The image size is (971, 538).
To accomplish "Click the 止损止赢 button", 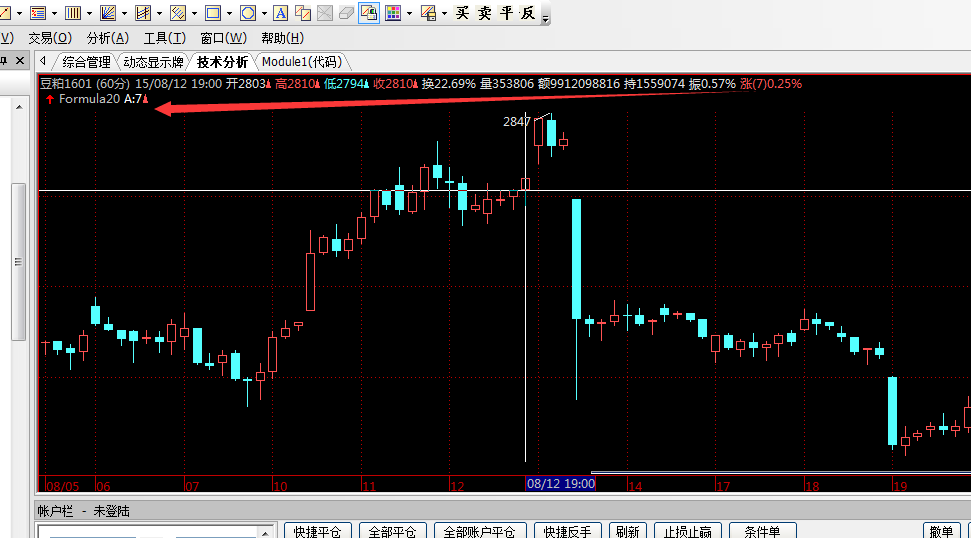I will 688,531.
